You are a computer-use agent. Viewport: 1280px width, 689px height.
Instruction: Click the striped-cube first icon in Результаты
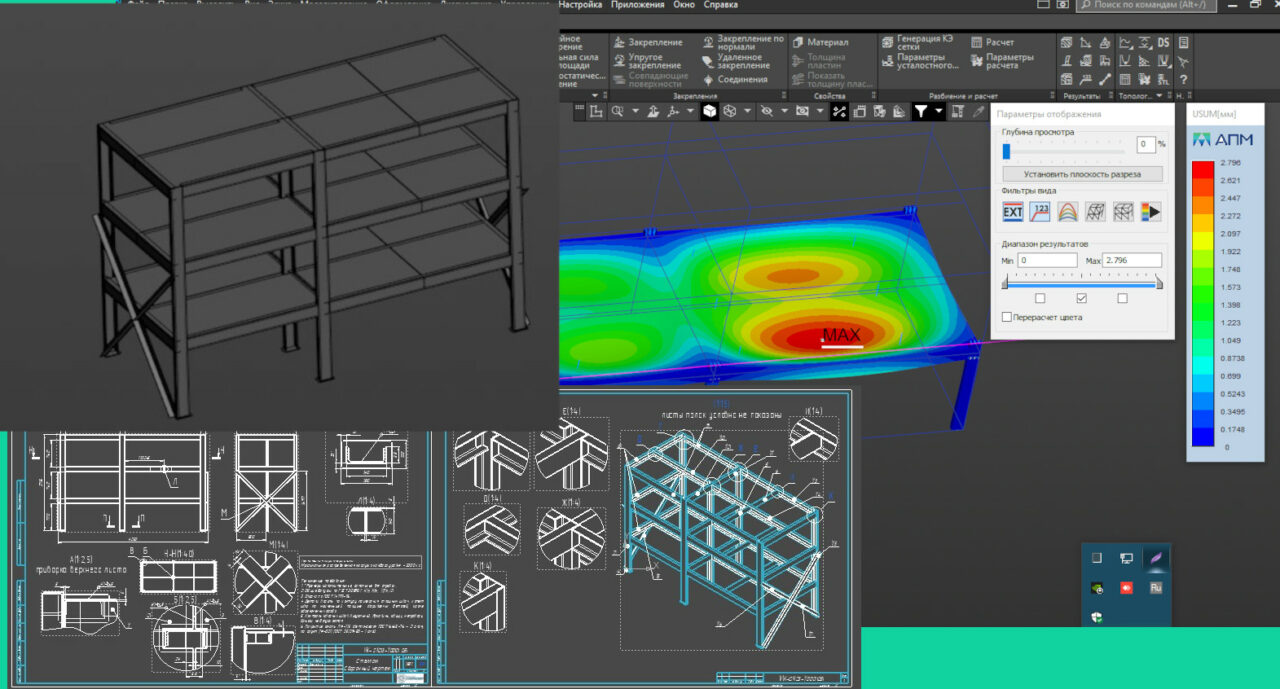point(1066,42)
